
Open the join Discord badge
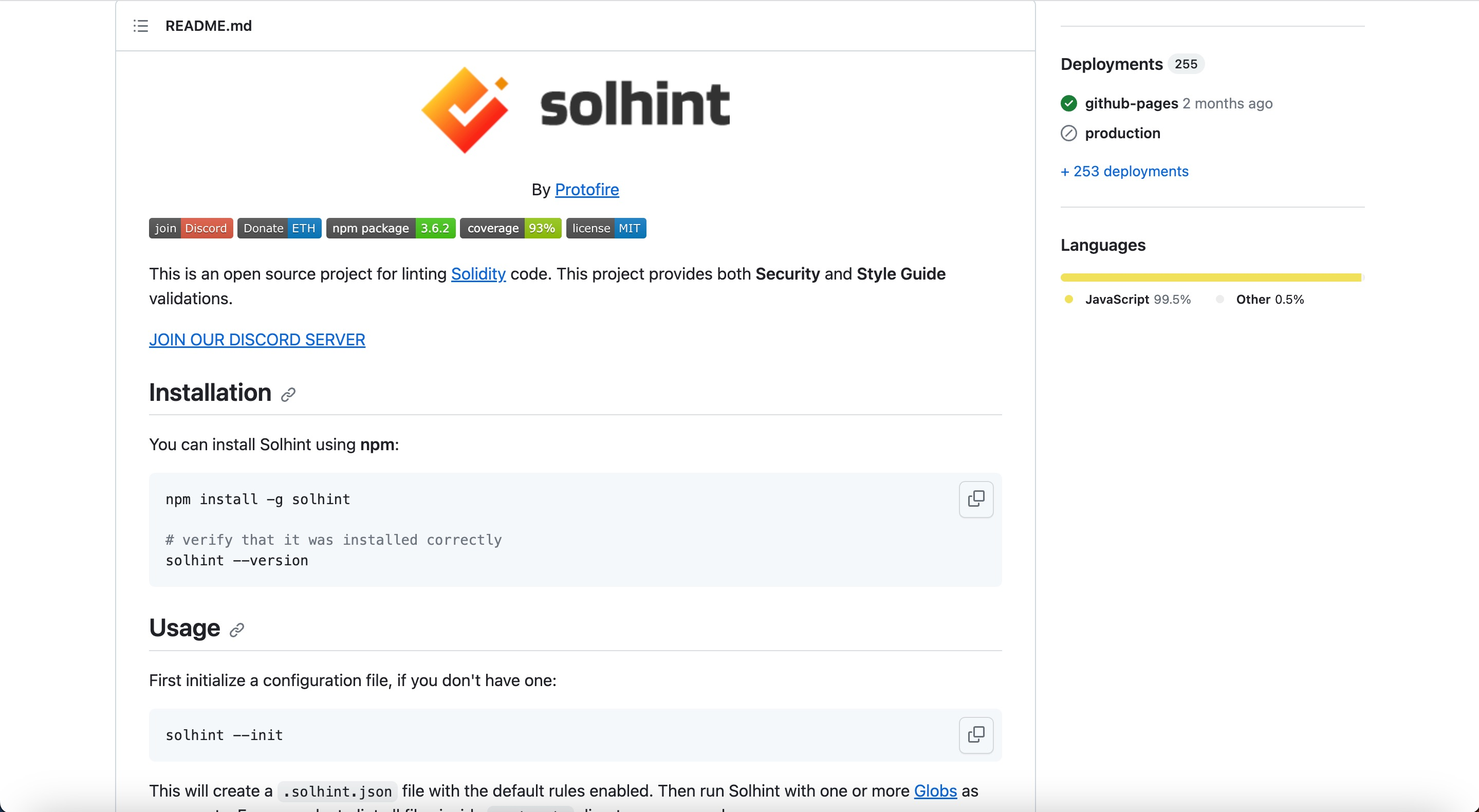click(x=191, y=228)
